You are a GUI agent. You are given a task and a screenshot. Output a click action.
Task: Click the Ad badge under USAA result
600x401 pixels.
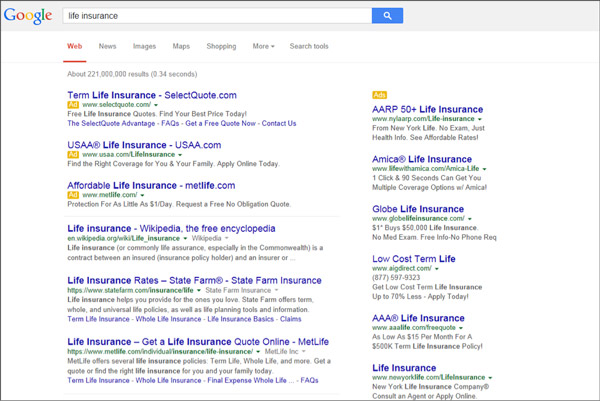pos(73,154)
